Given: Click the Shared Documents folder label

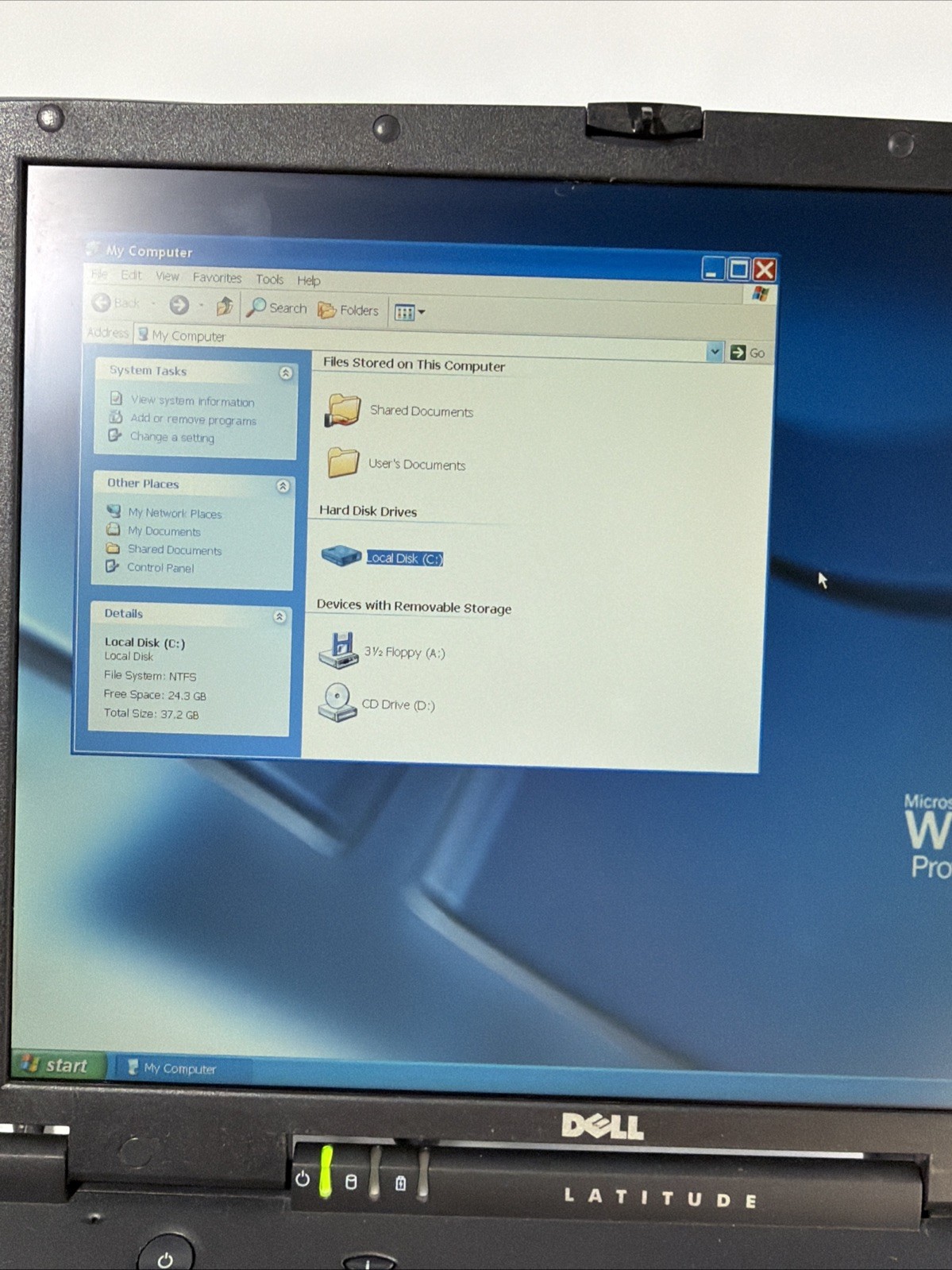Looking at the screenshot, I should coord(422,411).
